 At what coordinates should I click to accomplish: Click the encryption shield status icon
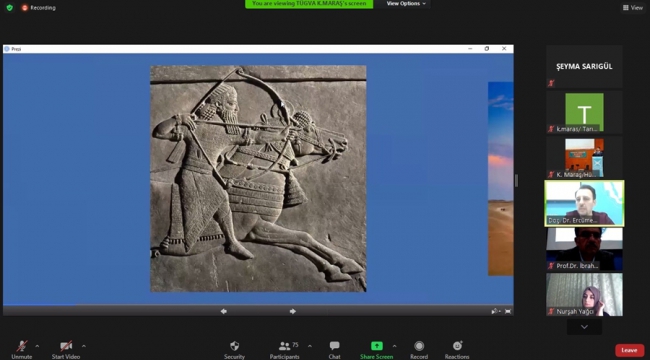coord(10,7)
